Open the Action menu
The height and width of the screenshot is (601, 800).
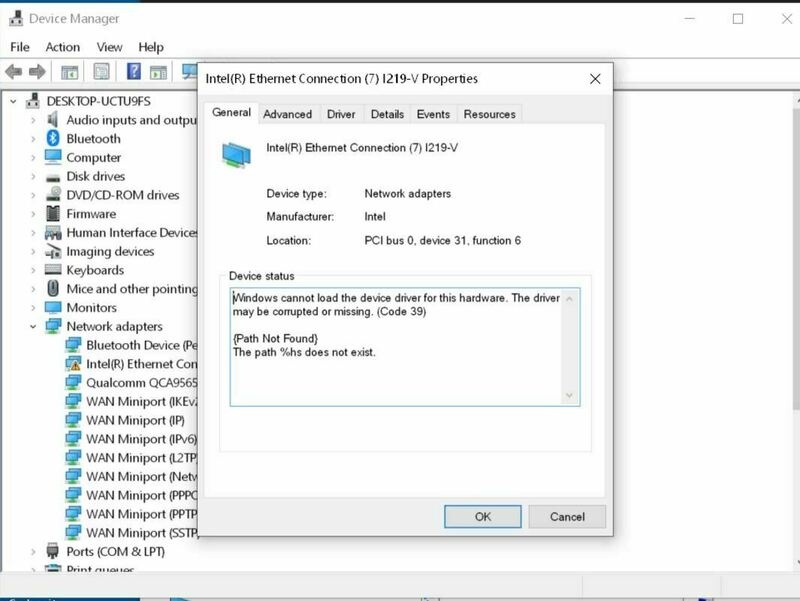click(63, 46)
